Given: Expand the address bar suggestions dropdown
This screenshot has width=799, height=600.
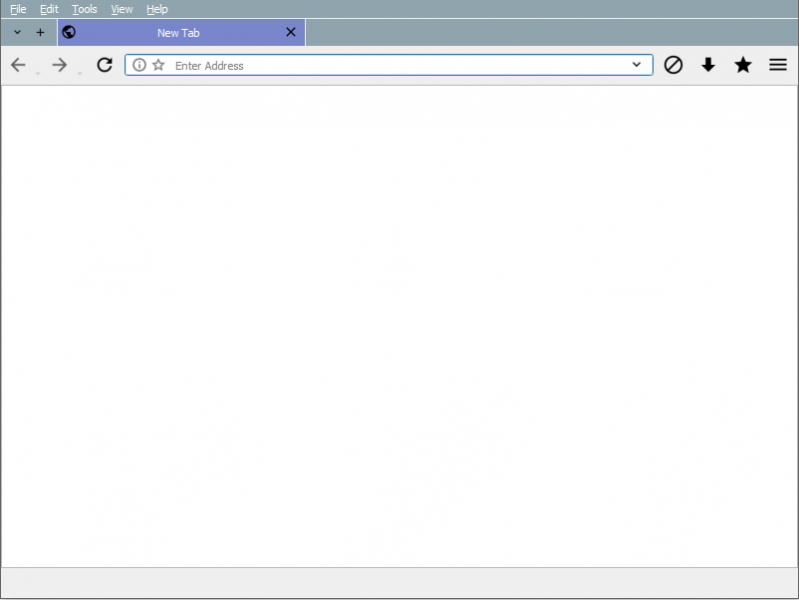Looking at the screenshot, I should coord(636,65).
